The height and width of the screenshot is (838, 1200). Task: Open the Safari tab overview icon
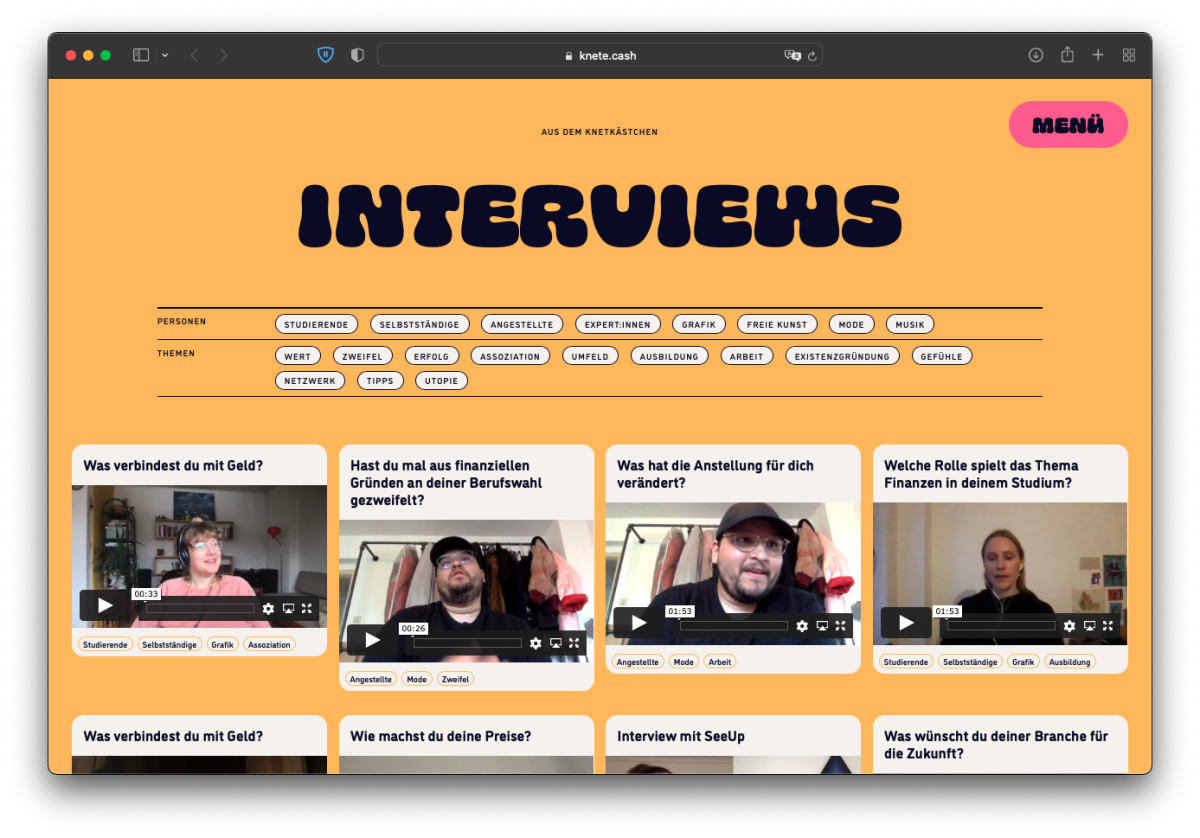1129,55
